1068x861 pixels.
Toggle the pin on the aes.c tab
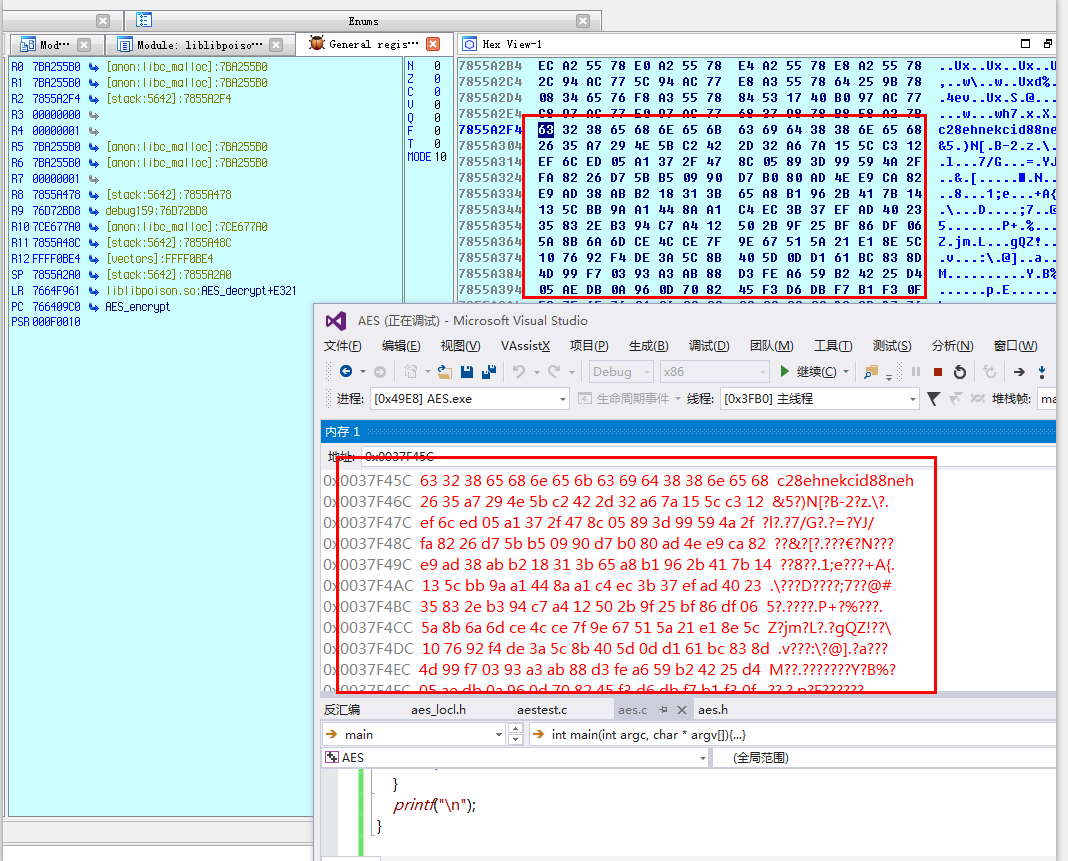663,709
